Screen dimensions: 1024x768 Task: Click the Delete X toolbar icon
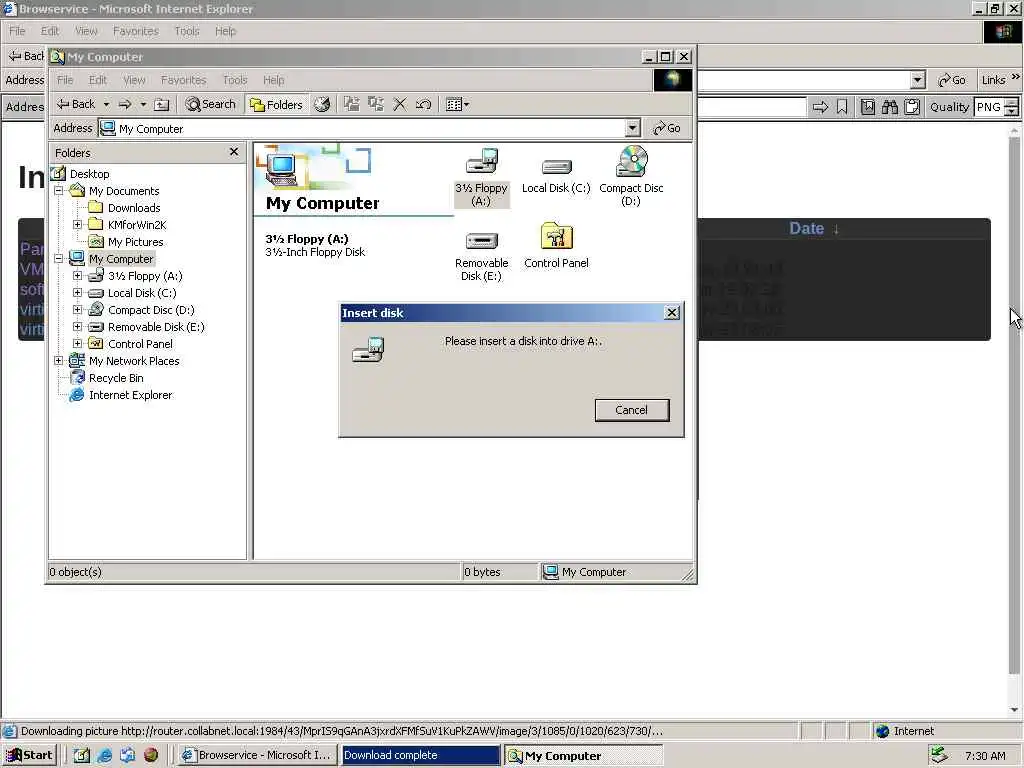(x=400, y=104)
